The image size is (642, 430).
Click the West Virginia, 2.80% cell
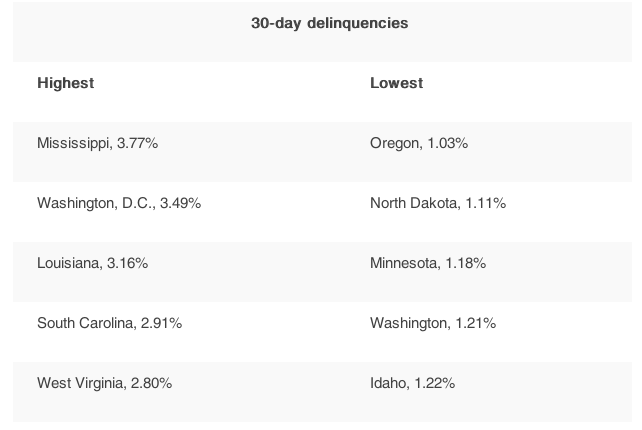(x=104, y=383)
